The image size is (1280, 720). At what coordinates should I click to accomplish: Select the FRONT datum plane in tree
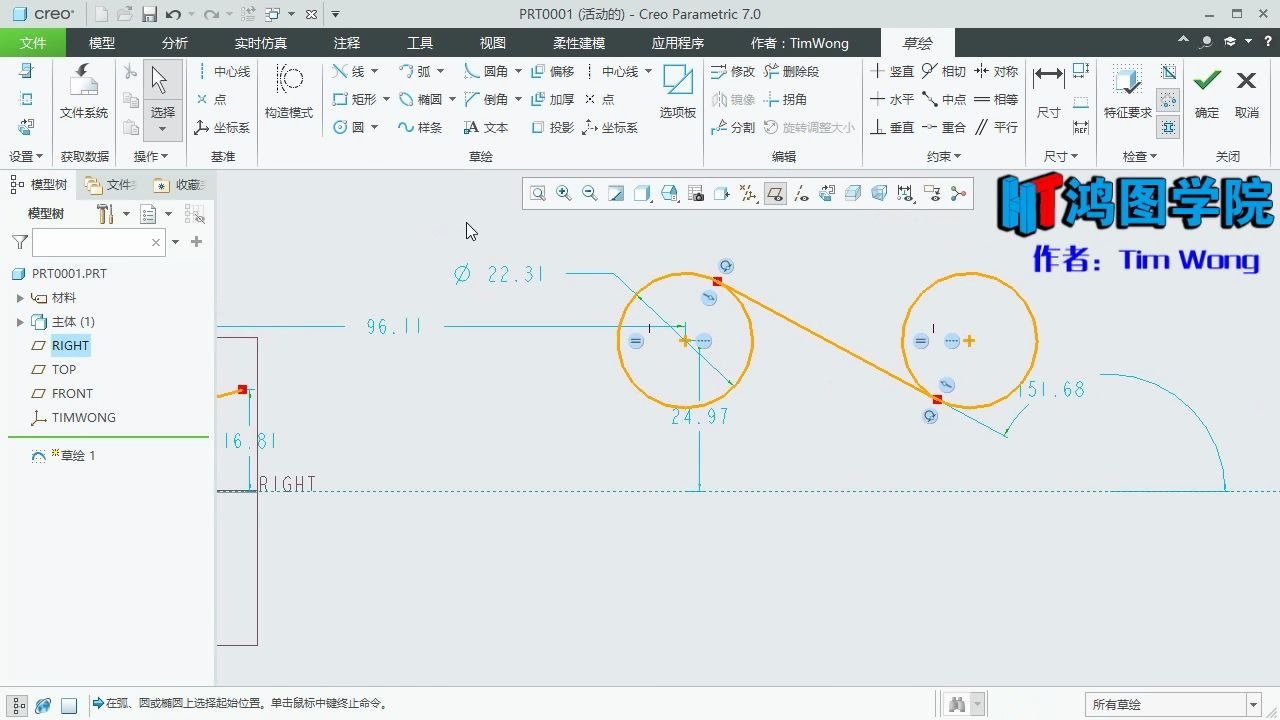tap(72, 394)
